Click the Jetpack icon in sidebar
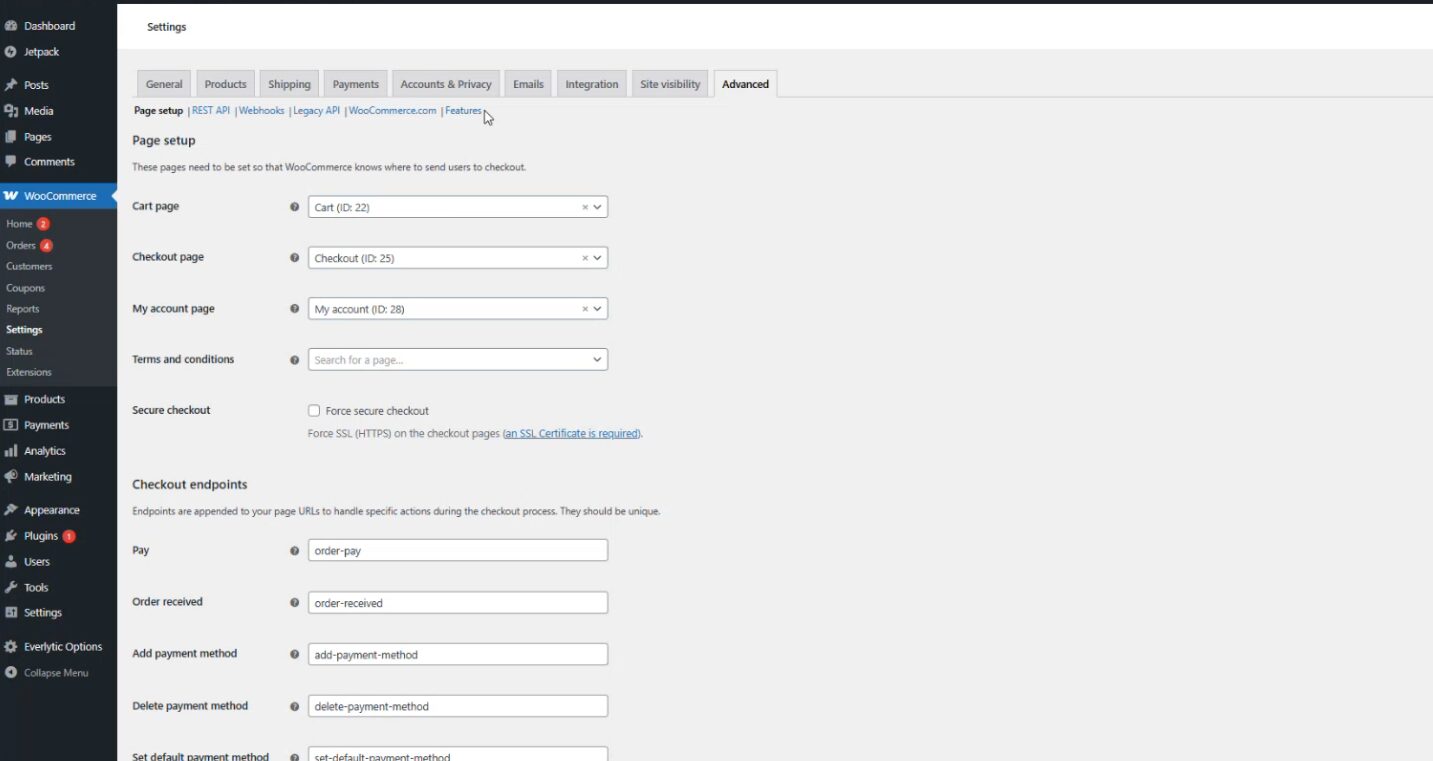 11,52
